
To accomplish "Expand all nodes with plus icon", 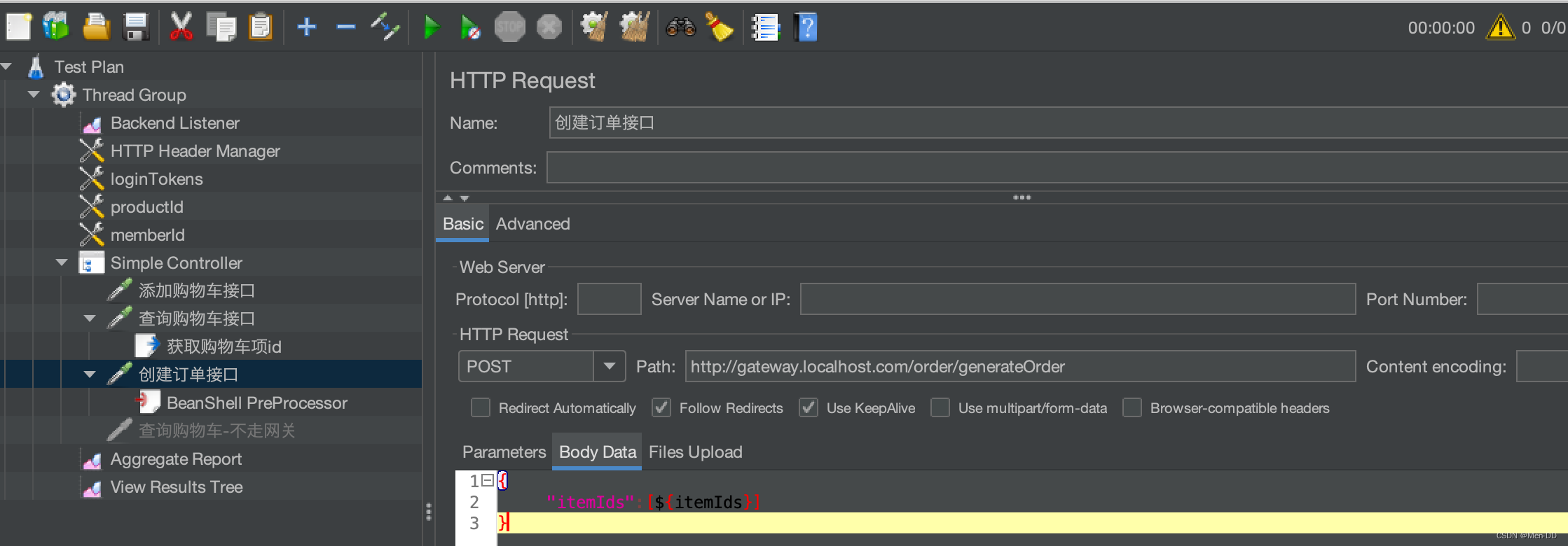I will pyautogui.click(x=306, y=27).
